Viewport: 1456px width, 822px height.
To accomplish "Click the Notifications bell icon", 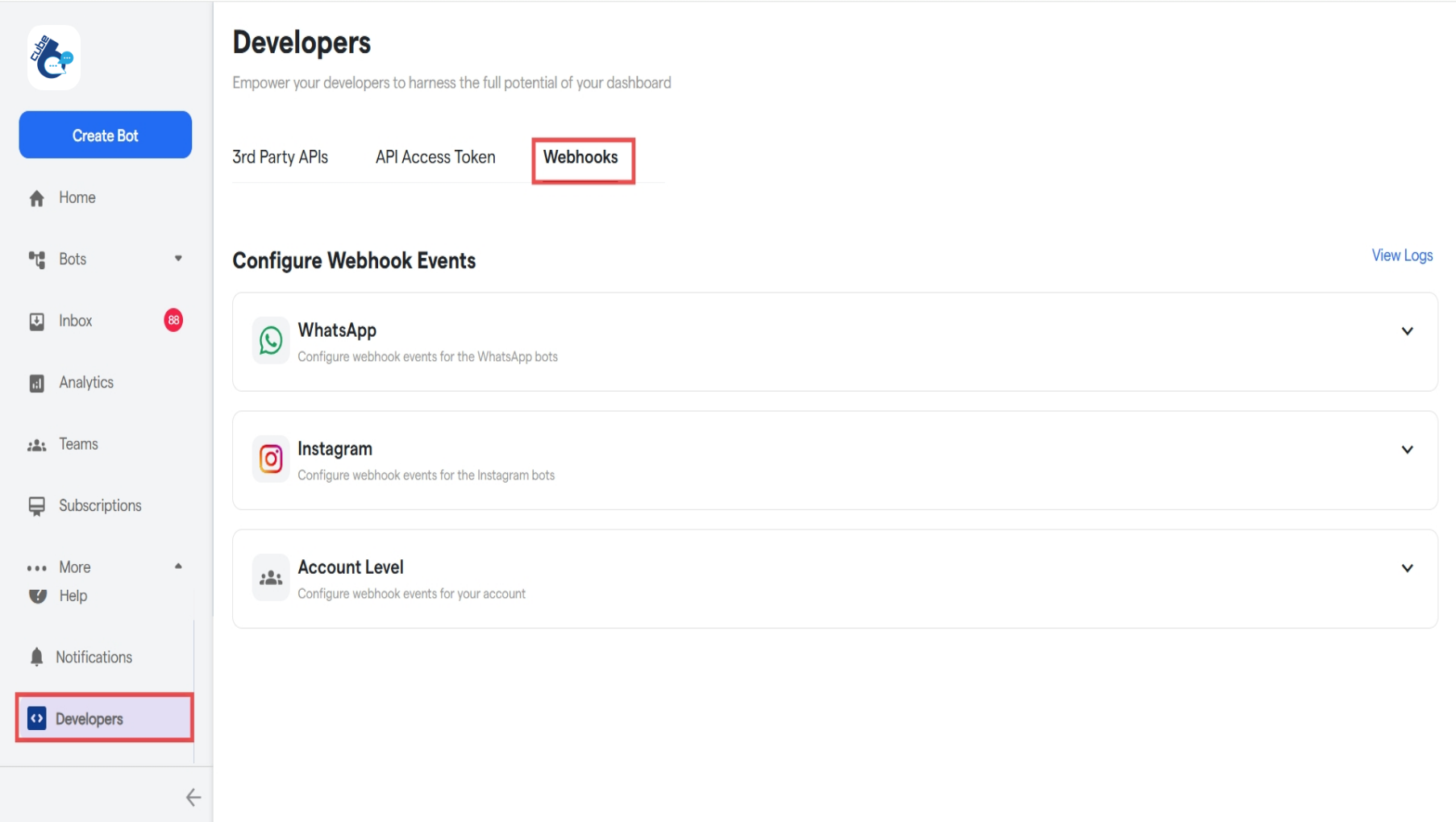I will 36,658.
